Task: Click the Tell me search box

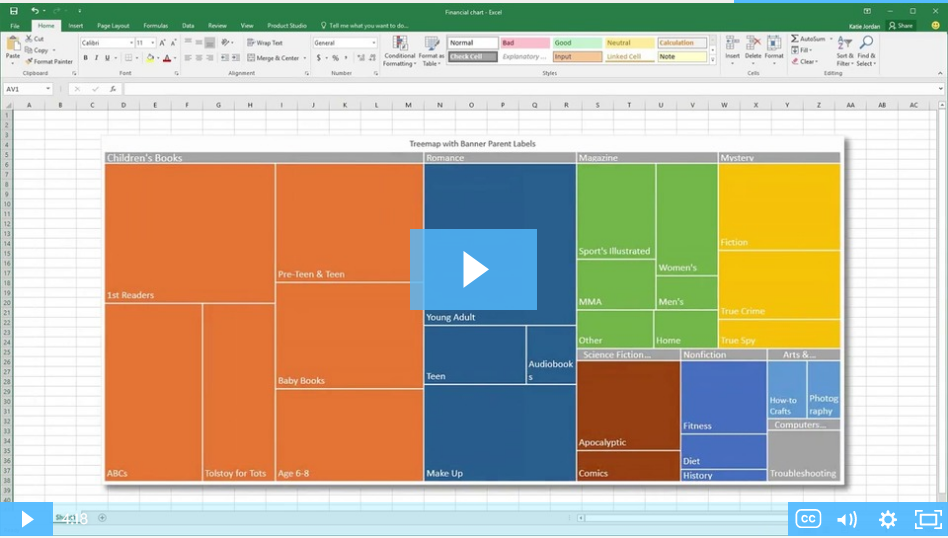Action: tap(366, 25)
